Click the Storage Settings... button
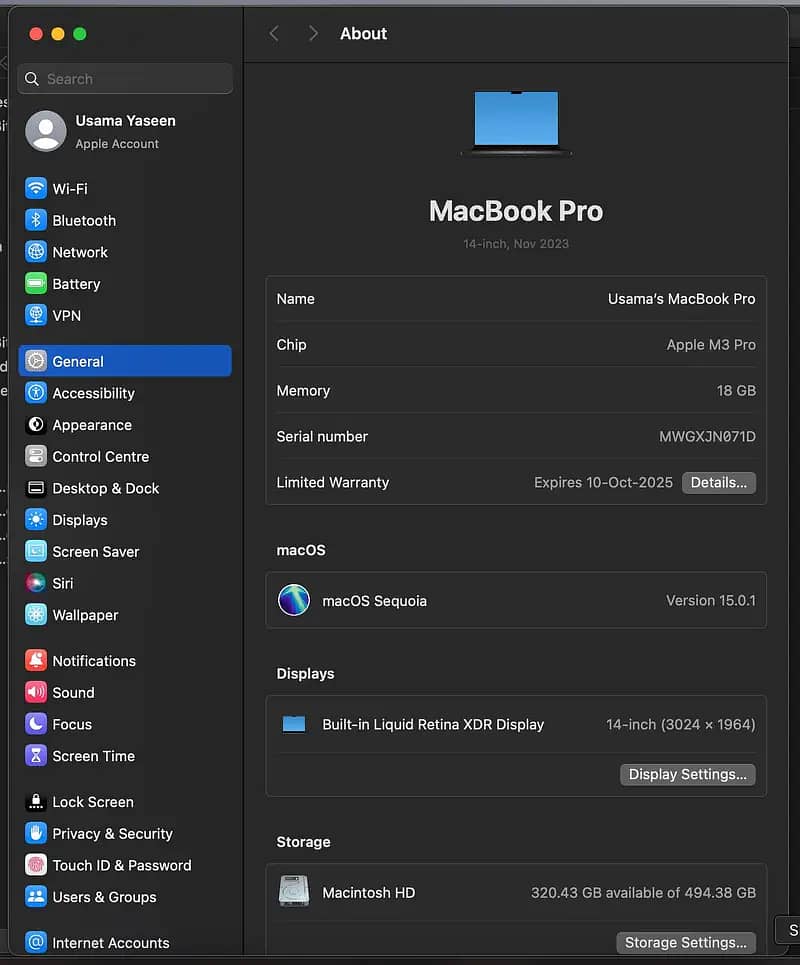800x965 pixels. [685, 942]
